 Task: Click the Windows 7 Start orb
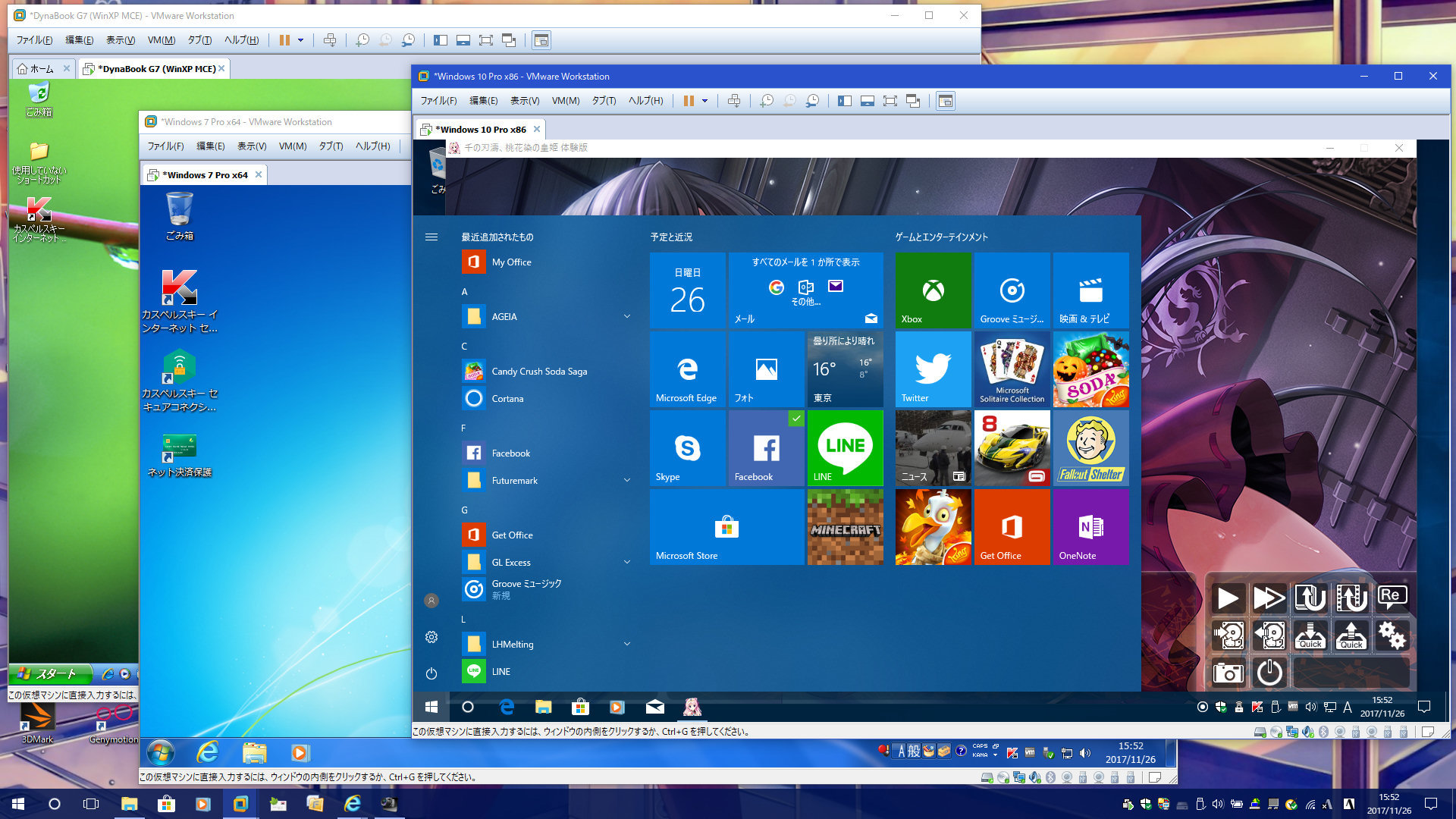(160, 753)
